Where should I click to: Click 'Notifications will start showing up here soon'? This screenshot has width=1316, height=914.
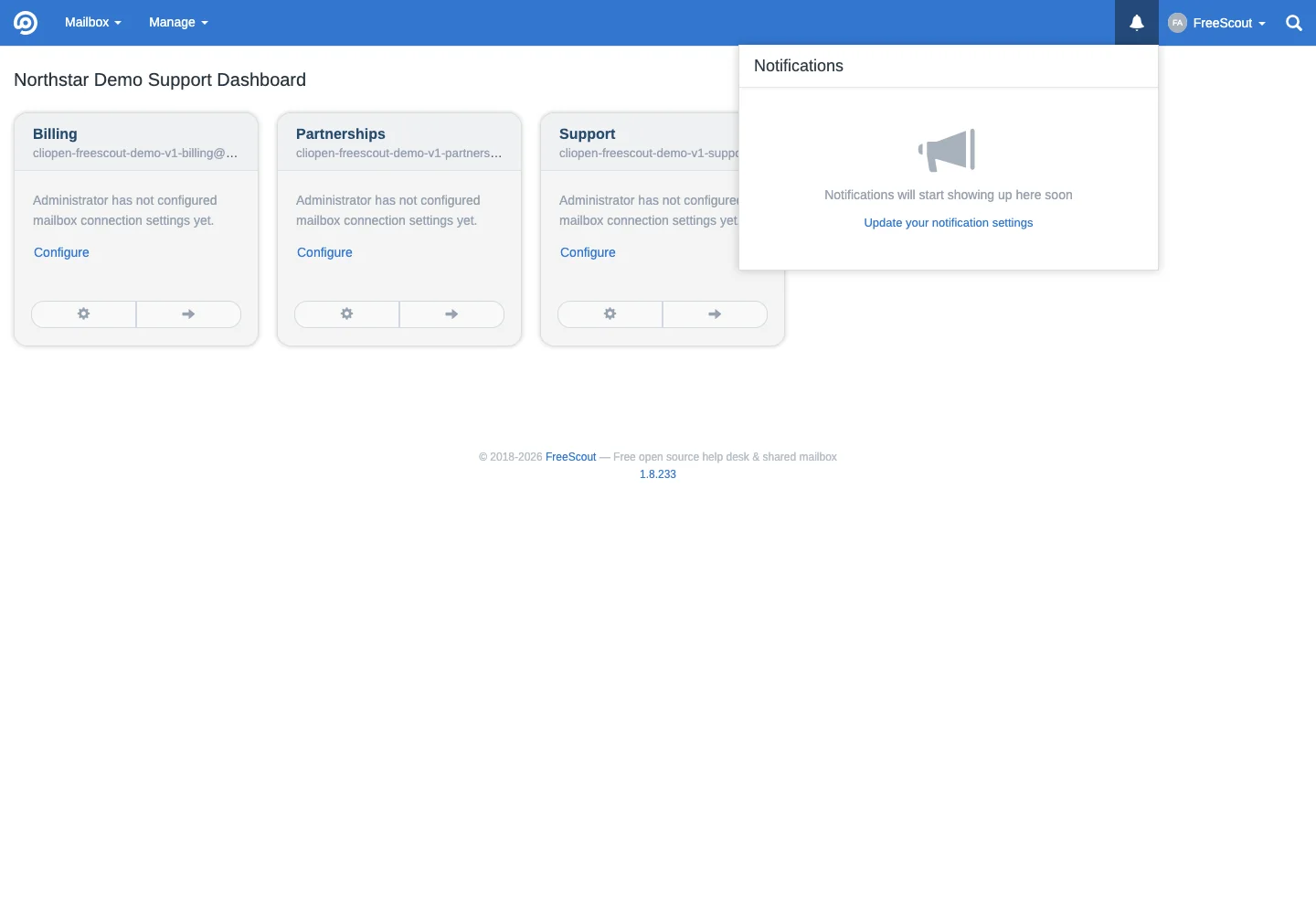click(x=949, y=195)
